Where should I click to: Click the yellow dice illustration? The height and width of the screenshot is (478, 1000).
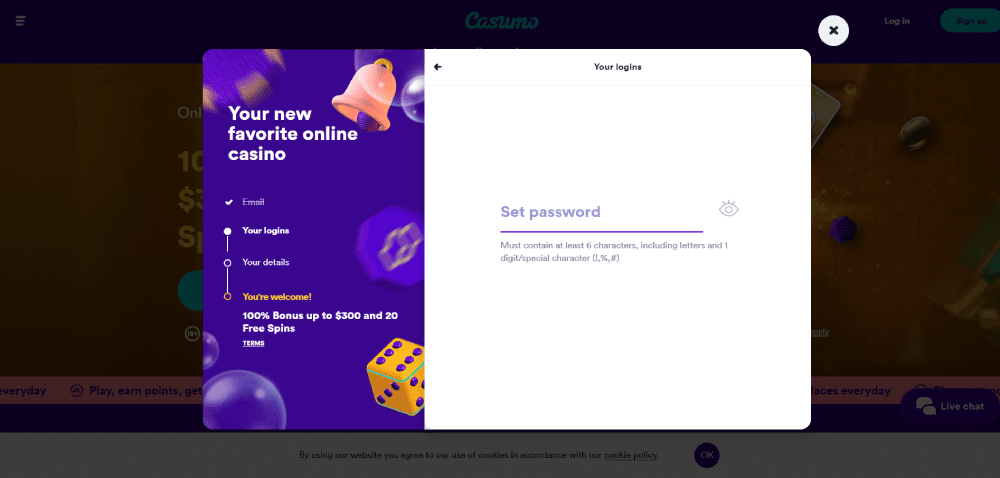[397, 375]
